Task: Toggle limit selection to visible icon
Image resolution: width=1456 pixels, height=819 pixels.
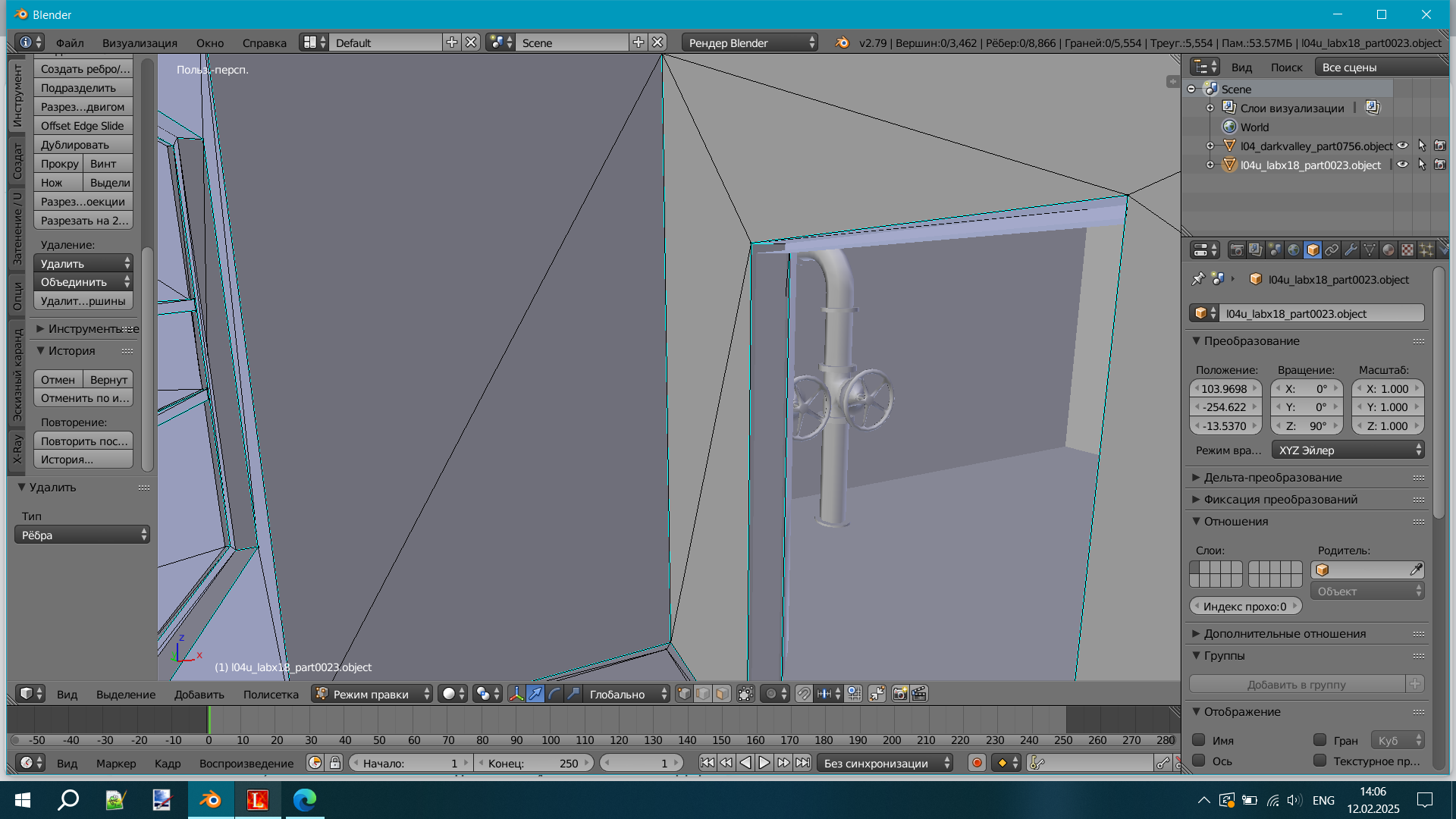Action: [745, 694]
